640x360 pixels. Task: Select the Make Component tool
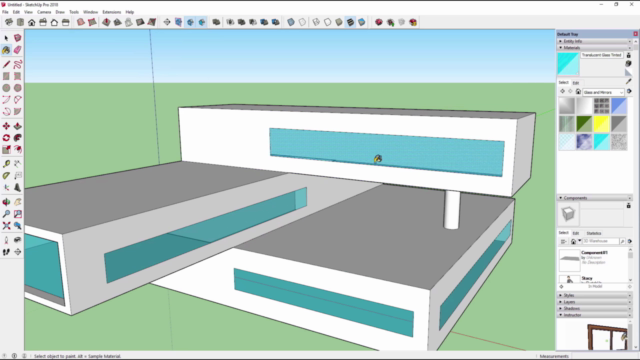click(18, 38)
